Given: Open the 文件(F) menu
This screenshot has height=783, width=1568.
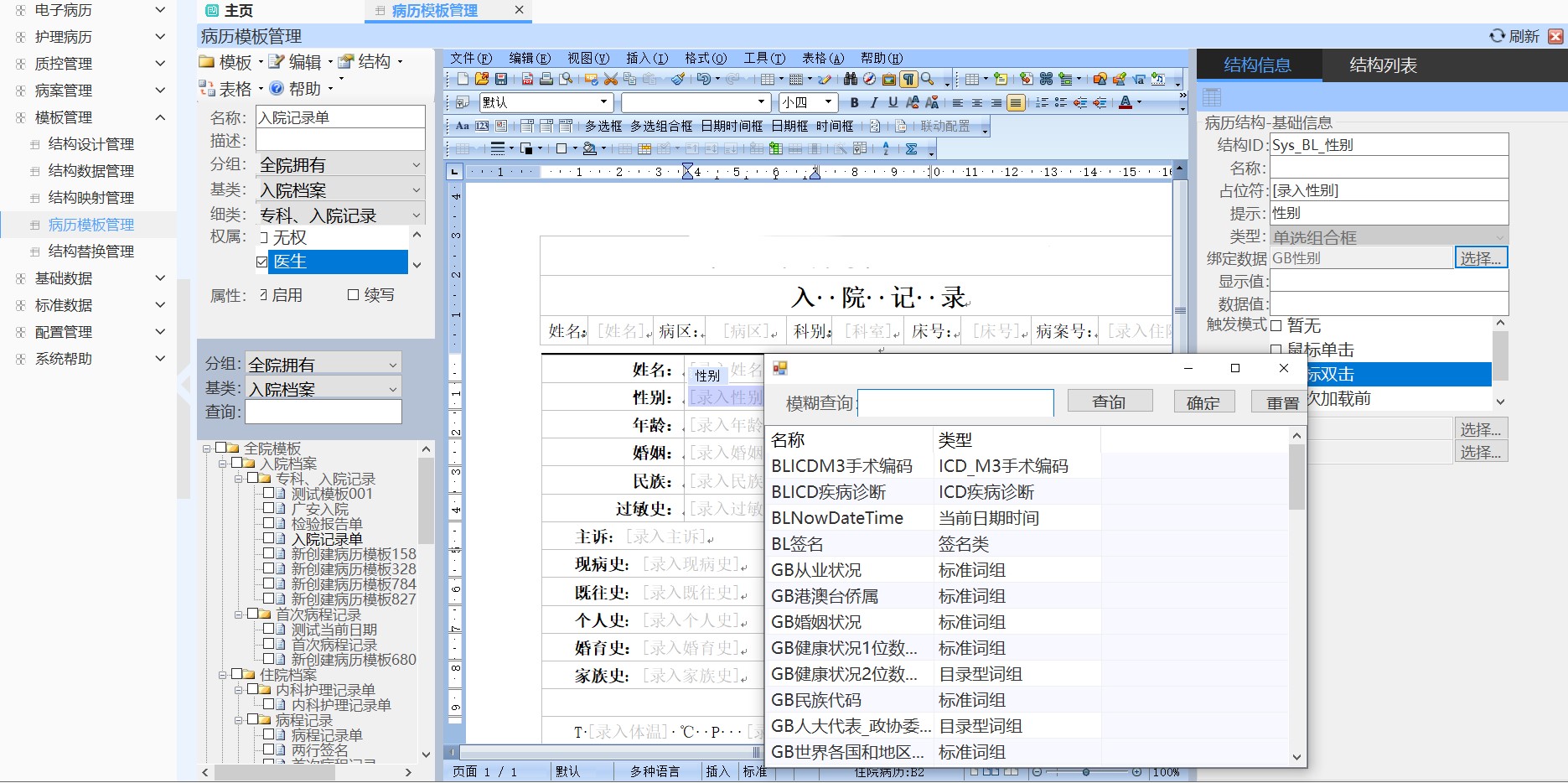Looking at the screenshot, I should (x=471, y=58).
